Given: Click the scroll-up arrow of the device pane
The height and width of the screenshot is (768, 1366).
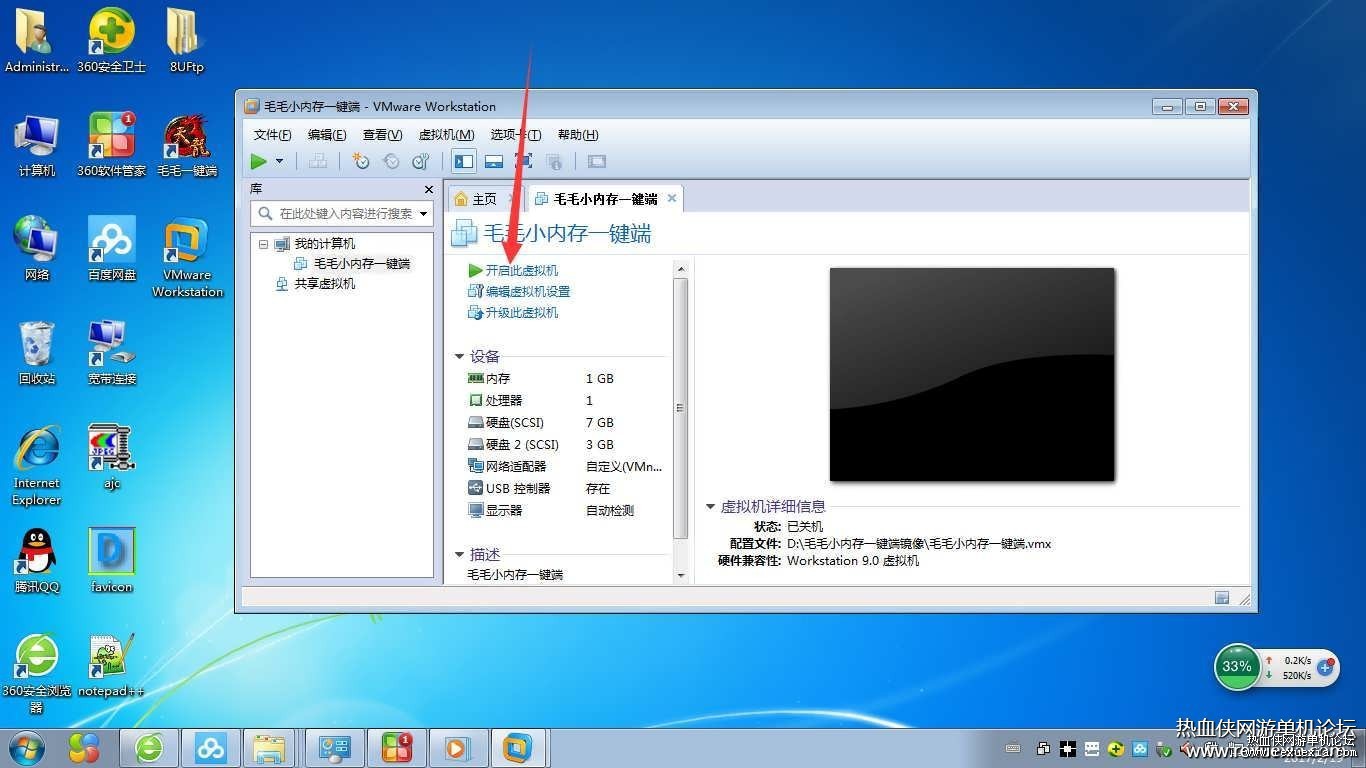Looking at the screenshot, I should coord(681,269).
